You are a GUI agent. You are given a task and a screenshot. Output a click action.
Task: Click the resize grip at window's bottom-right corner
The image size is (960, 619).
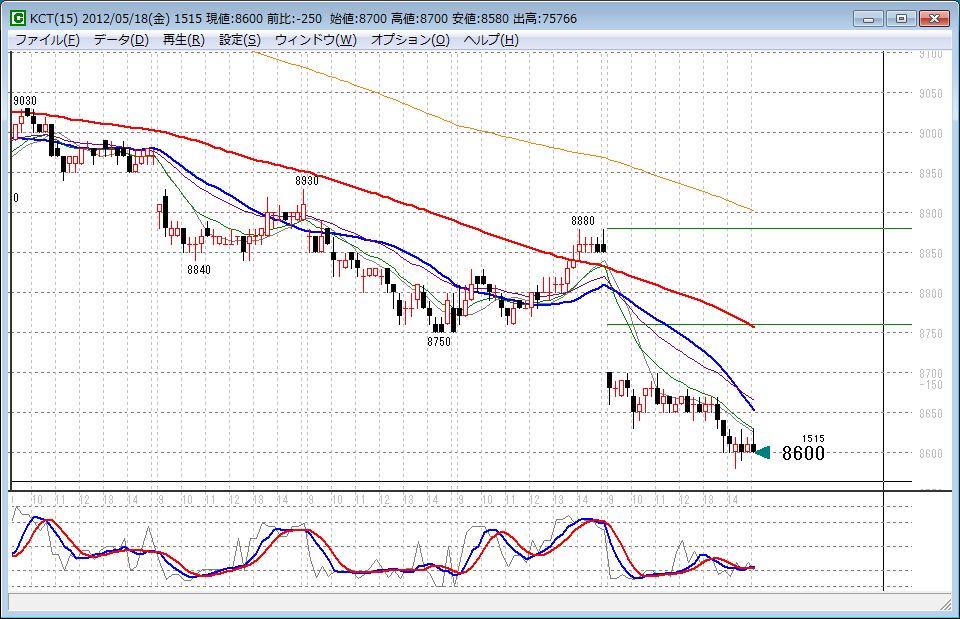point(945,604)
